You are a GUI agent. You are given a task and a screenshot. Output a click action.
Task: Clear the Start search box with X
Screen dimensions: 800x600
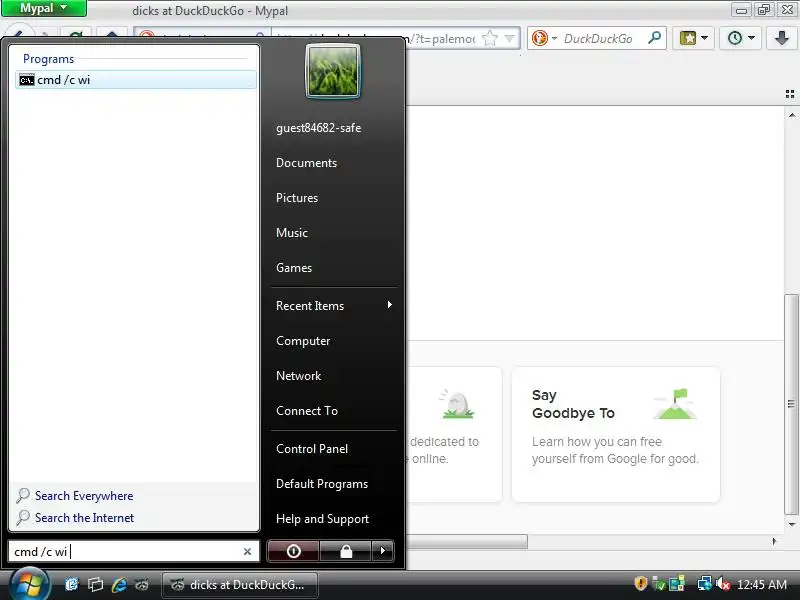click(x=247, y=552)
